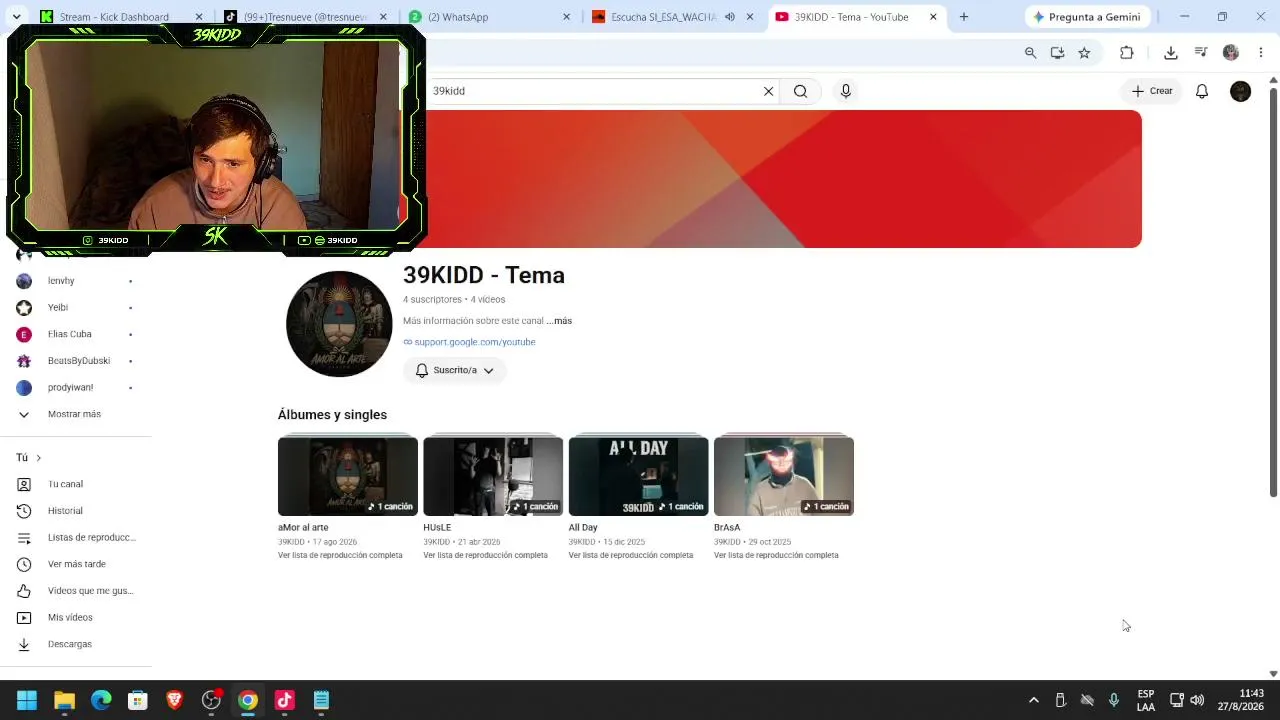The image size is (1280, 720).
Task: Switch to the WhatsApp tab
Action: pyautogui.click(x=490, y=17)
